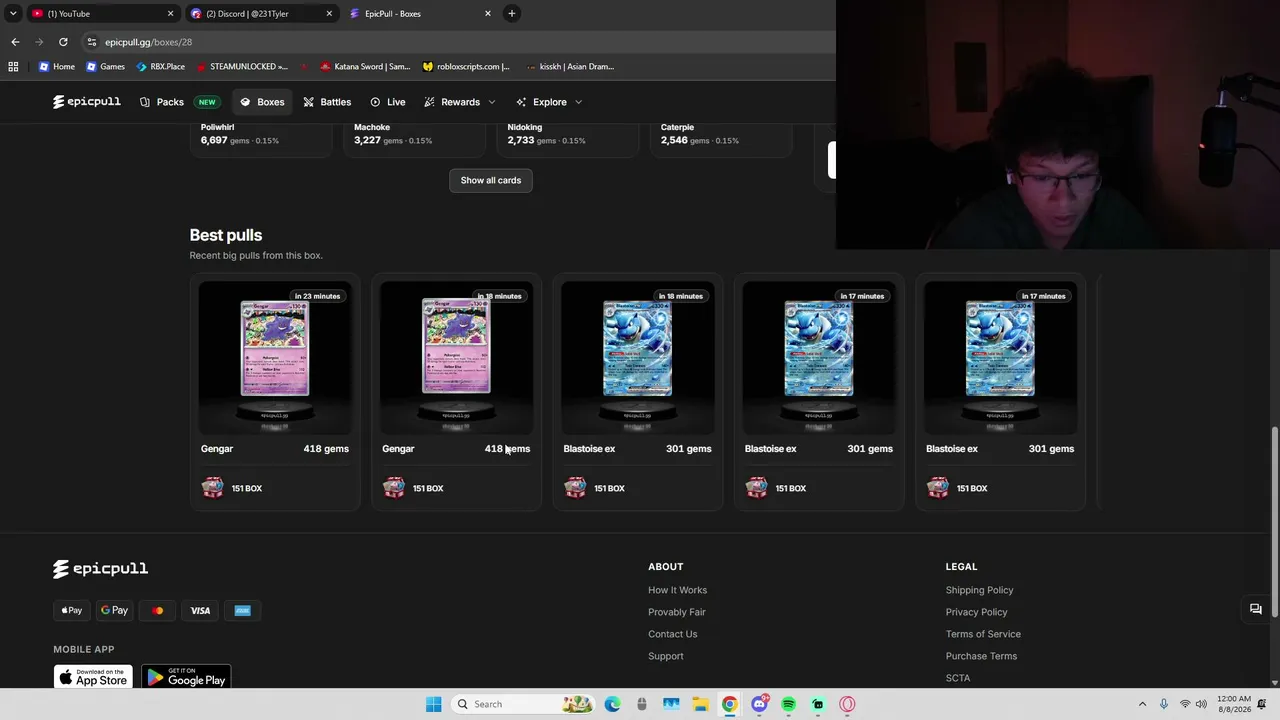Show hidden system tray icons

[x=1142, y=704]
